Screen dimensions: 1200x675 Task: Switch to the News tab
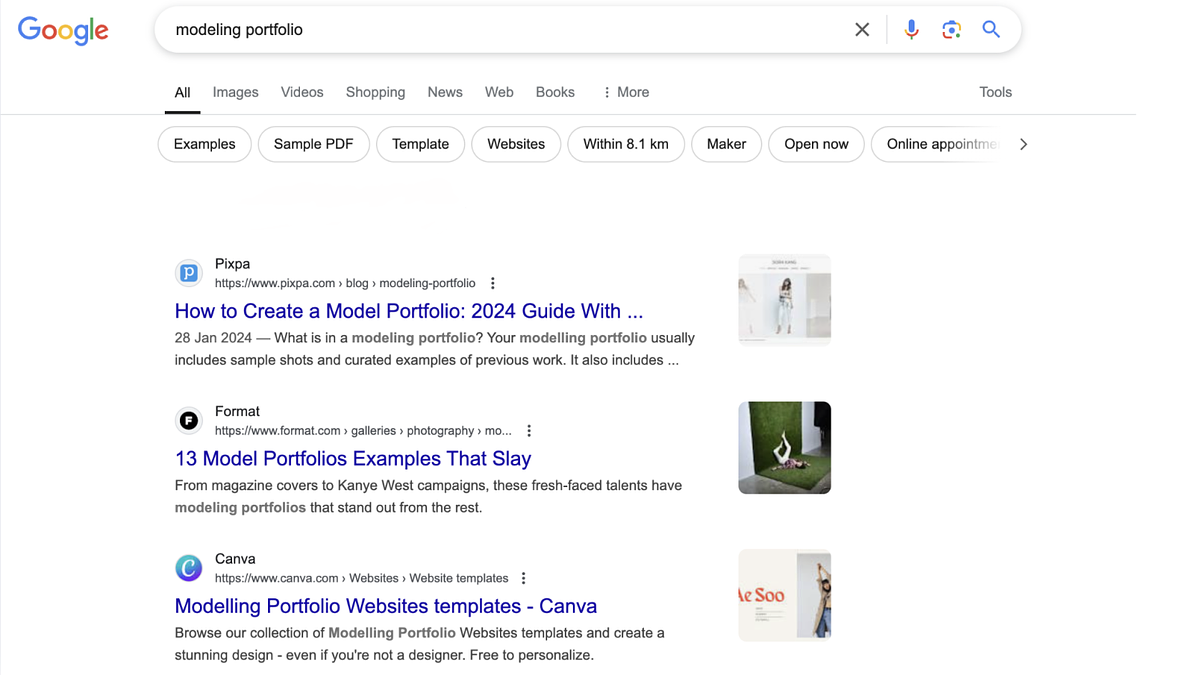tap(445, 92)
